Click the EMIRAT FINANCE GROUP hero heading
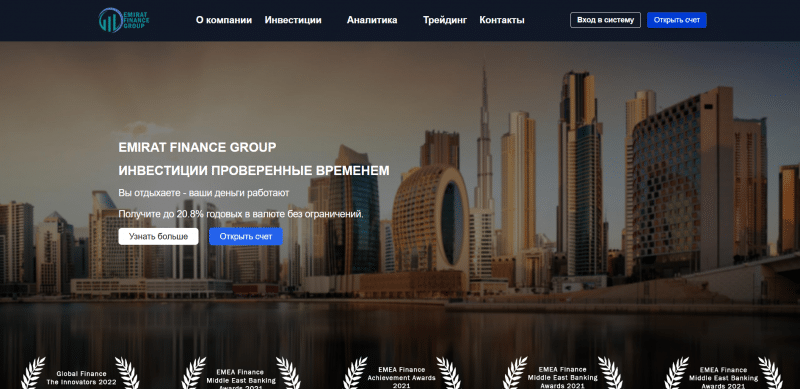 197,148
